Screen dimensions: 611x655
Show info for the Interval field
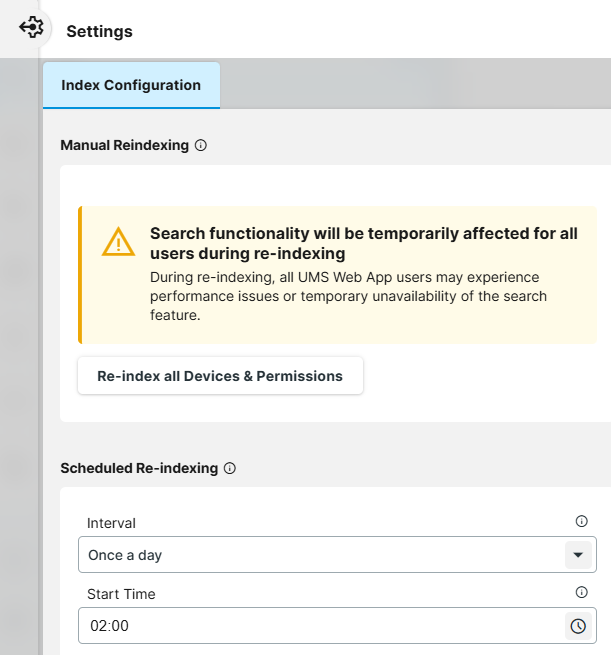(x=581, y=521)
